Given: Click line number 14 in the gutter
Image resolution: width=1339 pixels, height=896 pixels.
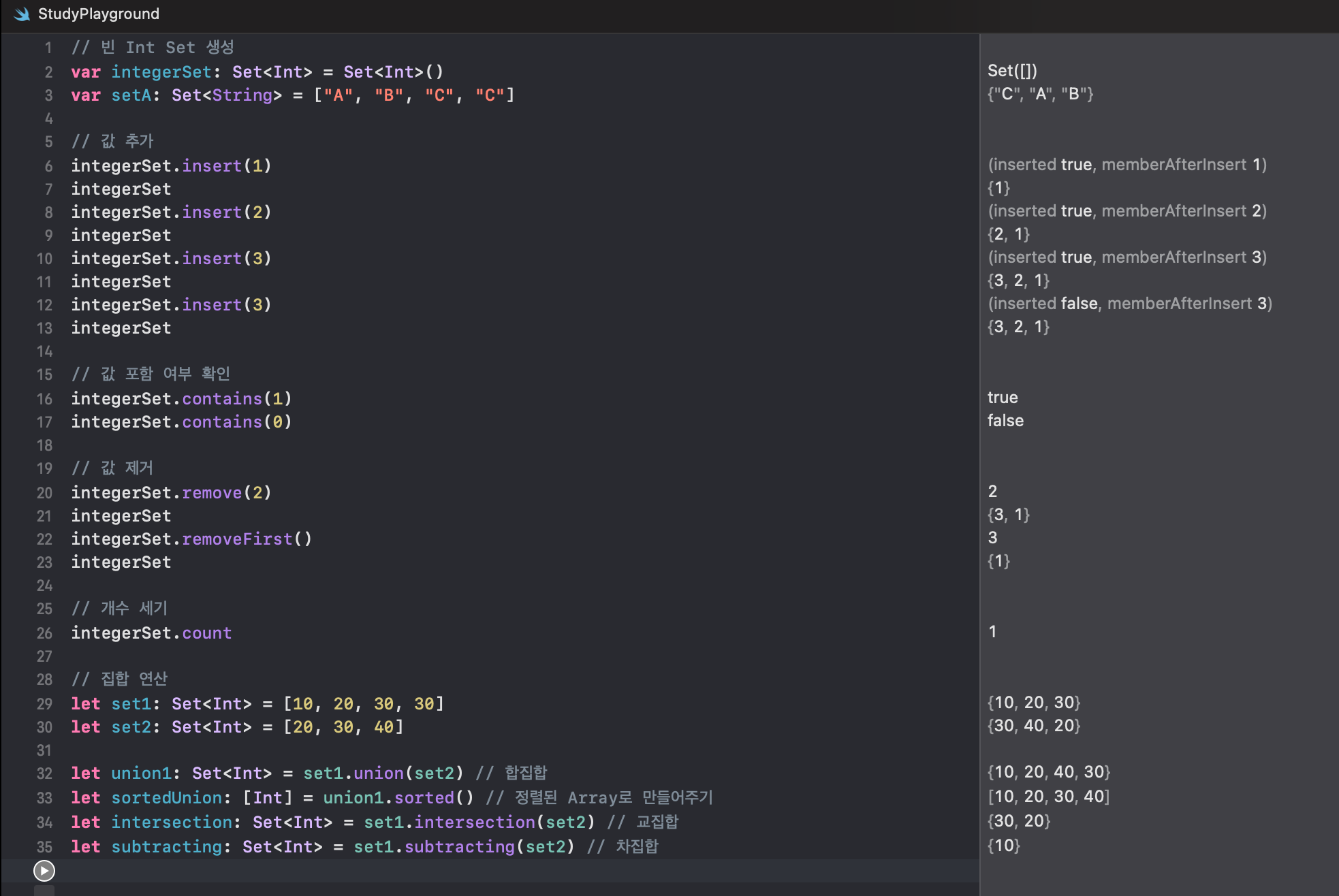Looking at the screenshot, I should 45,351.
